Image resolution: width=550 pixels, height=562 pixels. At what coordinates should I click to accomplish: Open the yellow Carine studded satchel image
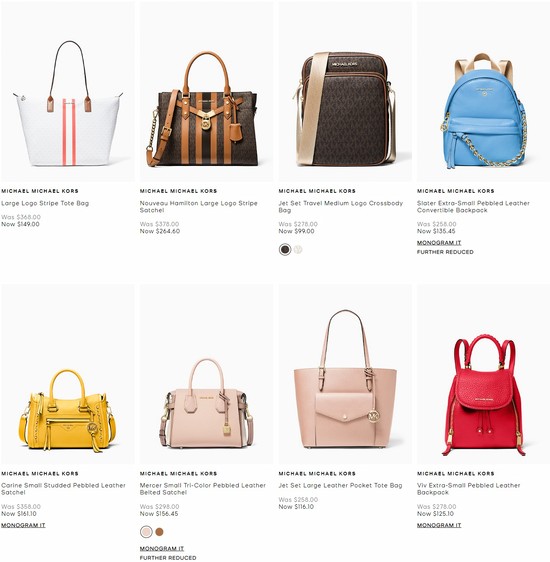tap(68, 374)
